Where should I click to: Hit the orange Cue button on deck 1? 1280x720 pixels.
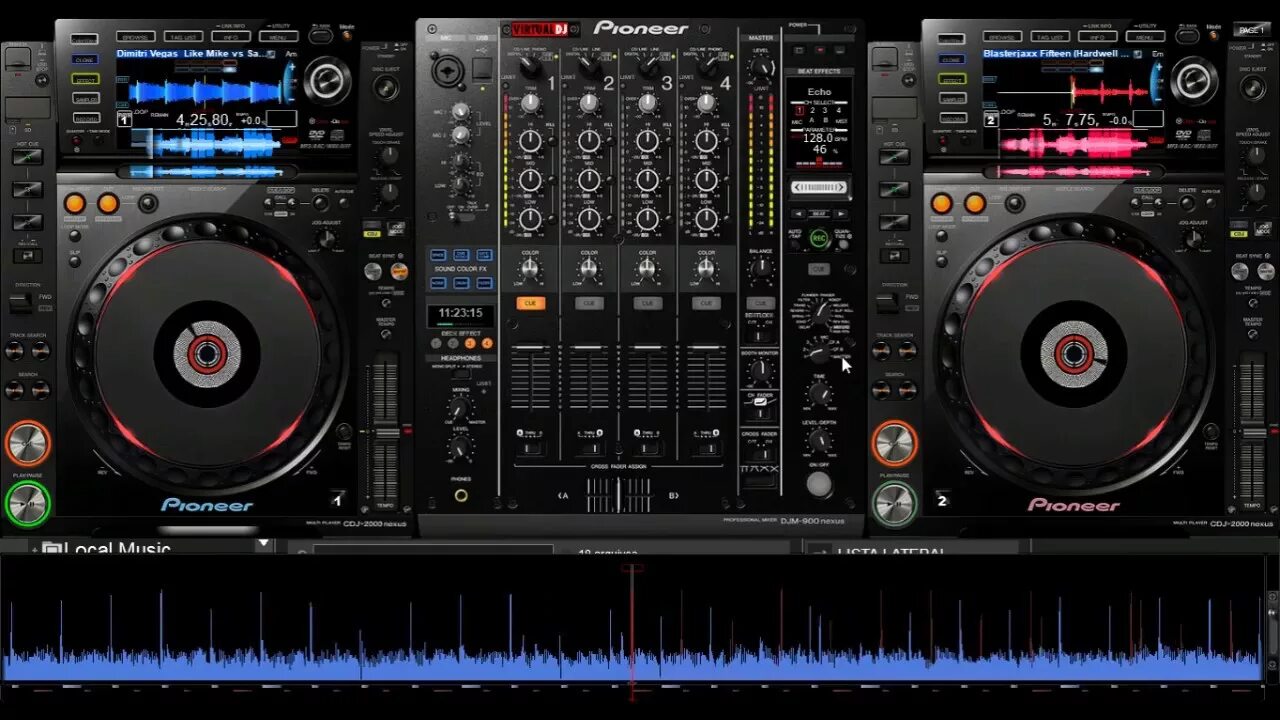pos(27,443)
